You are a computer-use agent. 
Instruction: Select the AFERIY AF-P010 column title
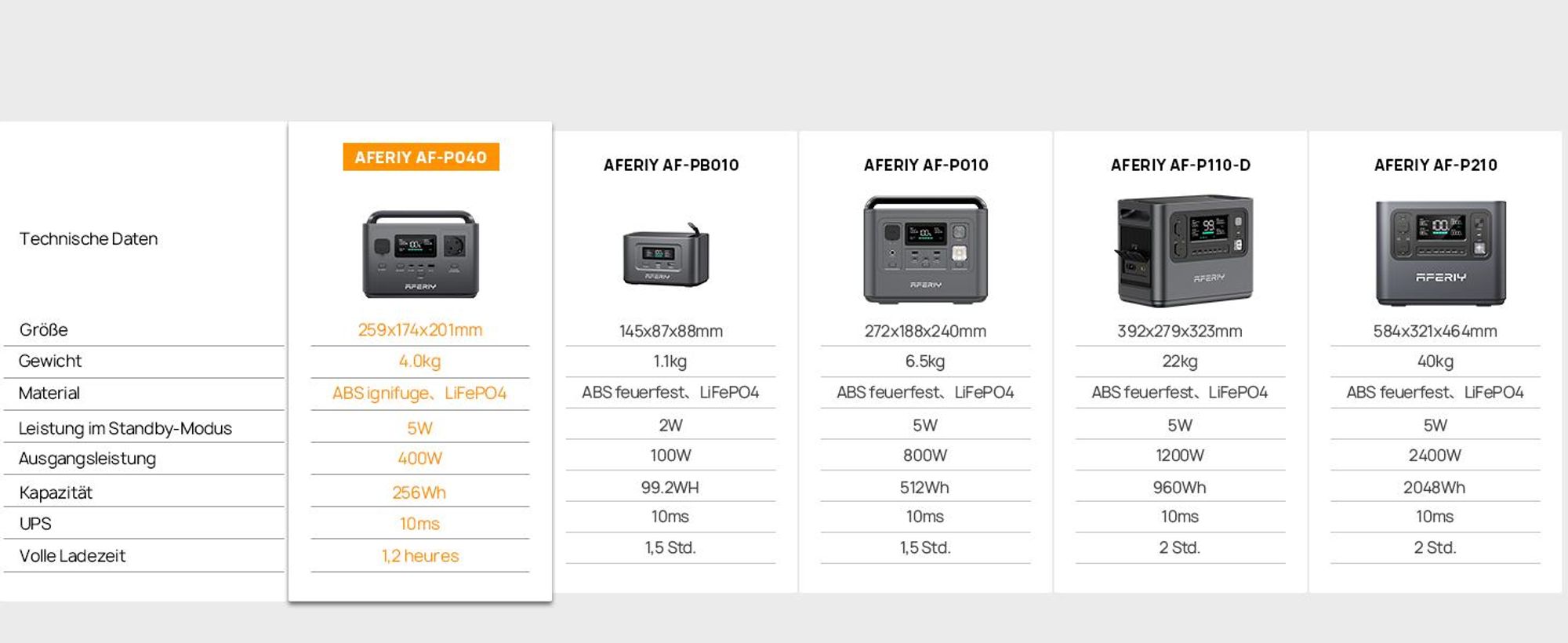click(x=926, y=165)
